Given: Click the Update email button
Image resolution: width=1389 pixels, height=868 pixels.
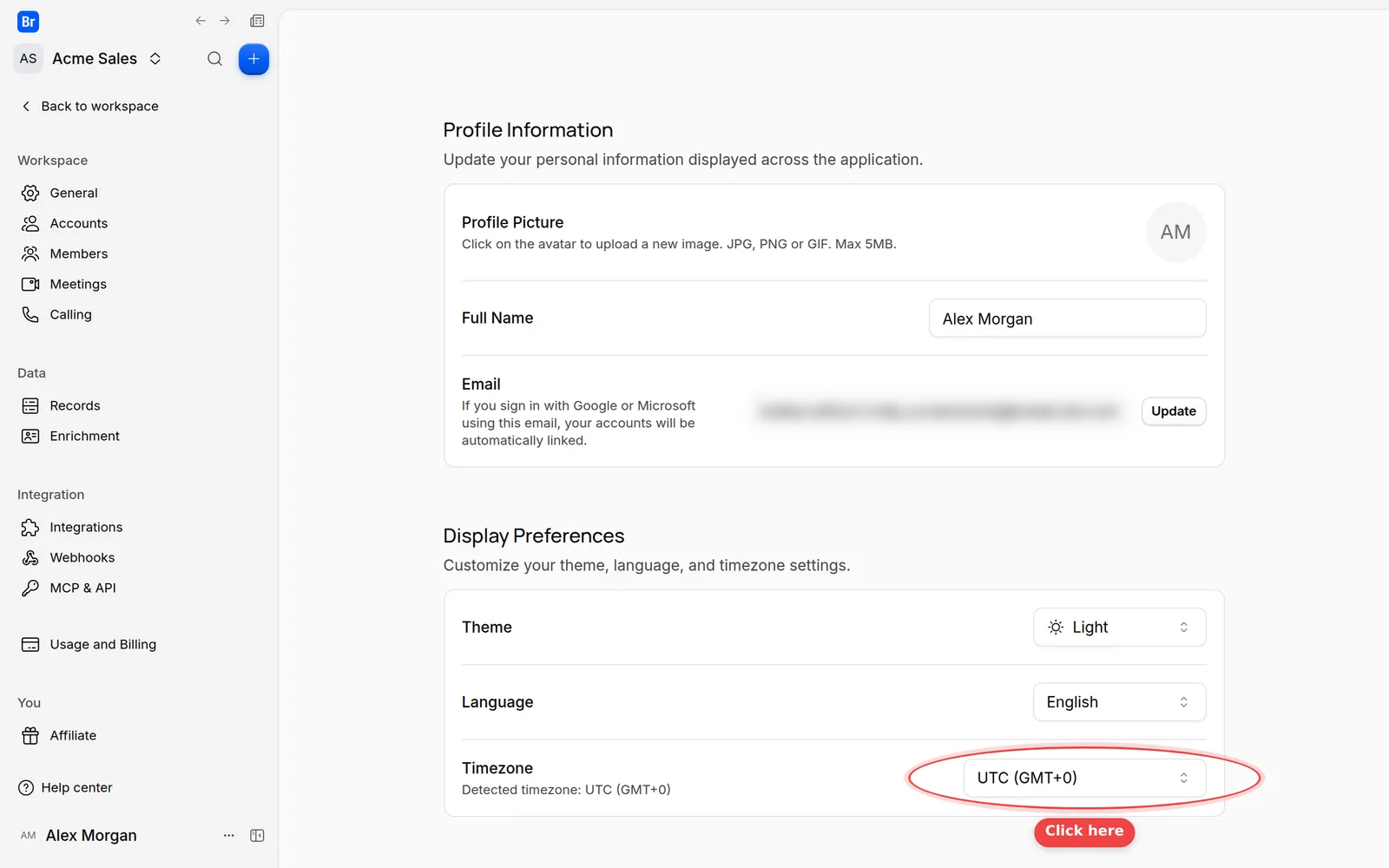Looking at the screenshot, I should click(x=1173, y=411).
